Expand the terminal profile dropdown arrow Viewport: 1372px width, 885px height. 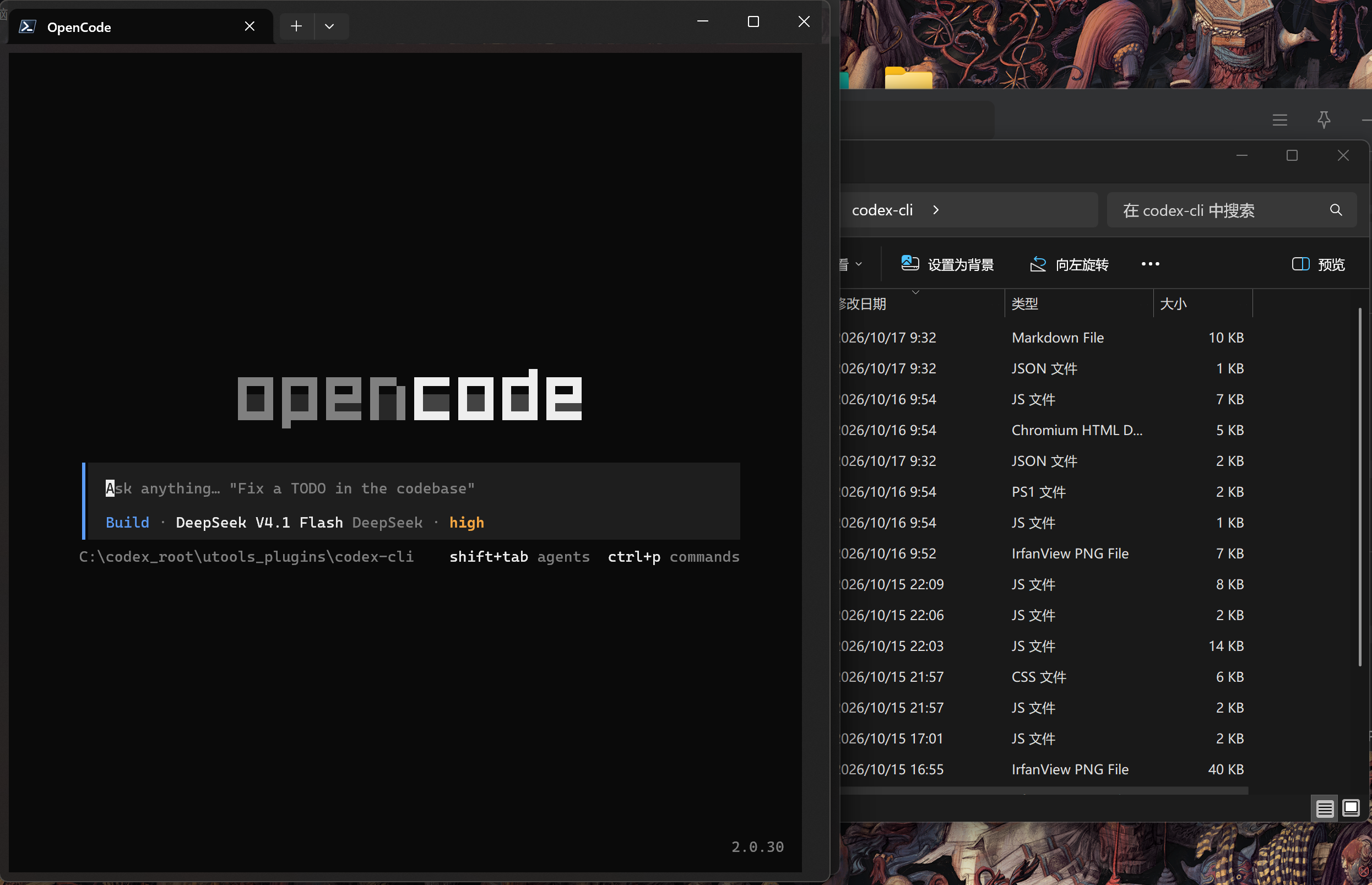[x=329, y=26]
